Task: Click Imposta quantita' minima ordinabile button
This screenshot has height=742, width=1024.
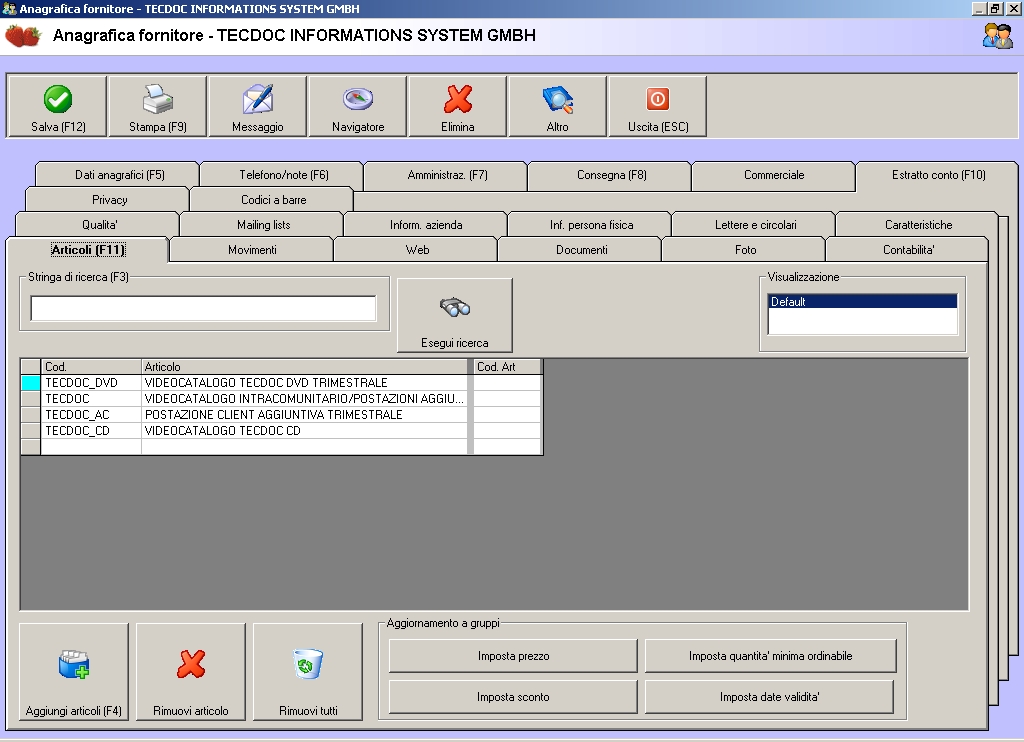Action: click(771, 656)
